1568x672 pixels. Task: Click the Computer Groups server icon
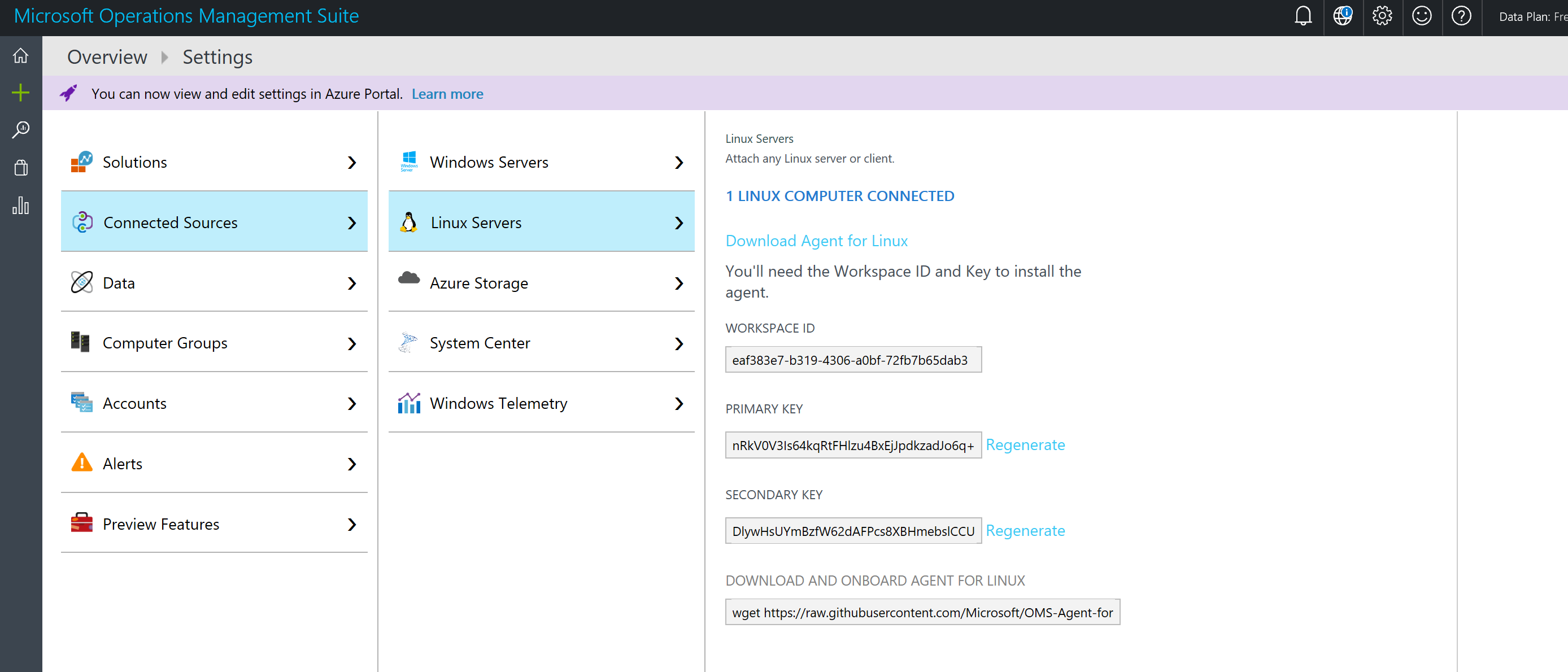coord(80,342)
